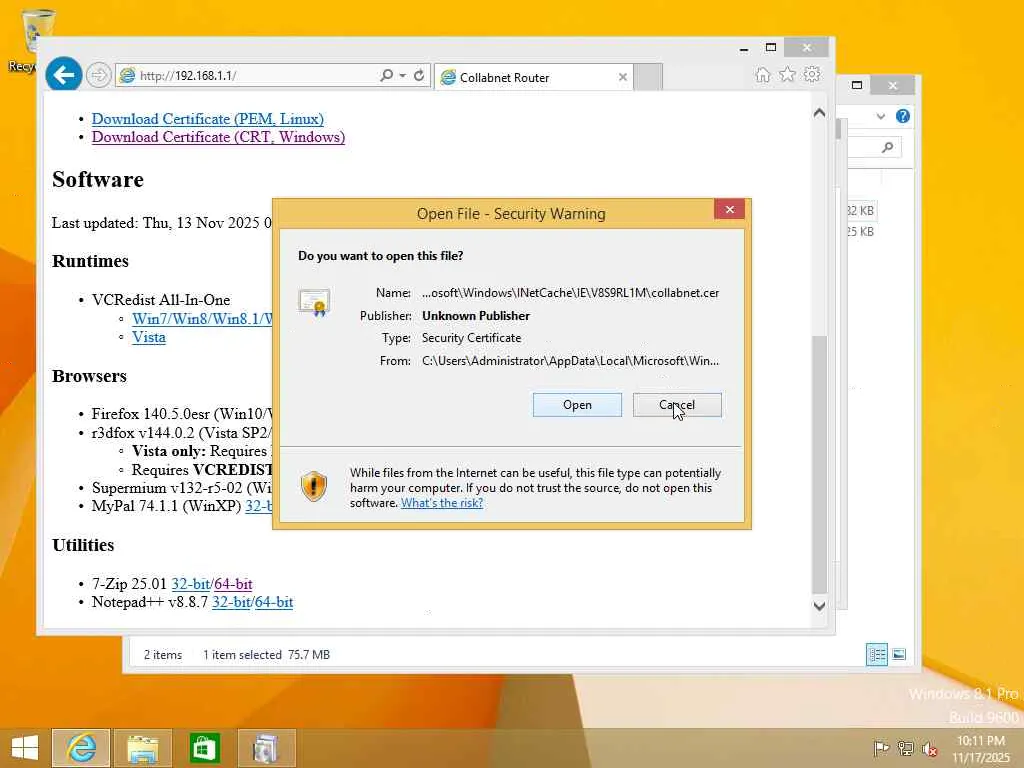The height and width of the screenshot is (768, 1024).
Task: Maximize the Internet Explorer window
Action: [771, 48]
